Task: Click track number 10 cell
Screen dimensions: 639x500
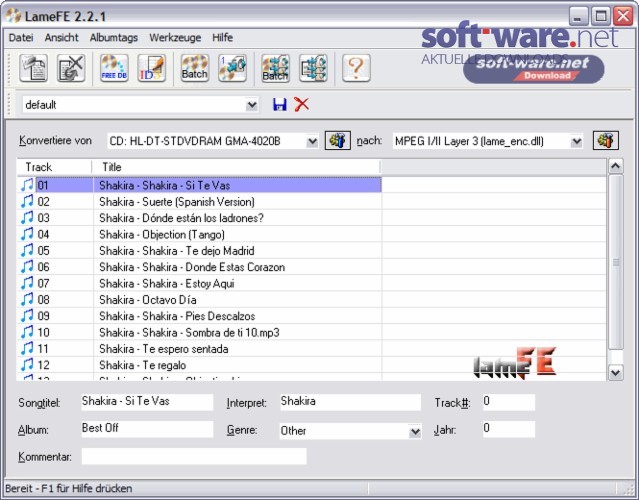Action: pos(44,332)
